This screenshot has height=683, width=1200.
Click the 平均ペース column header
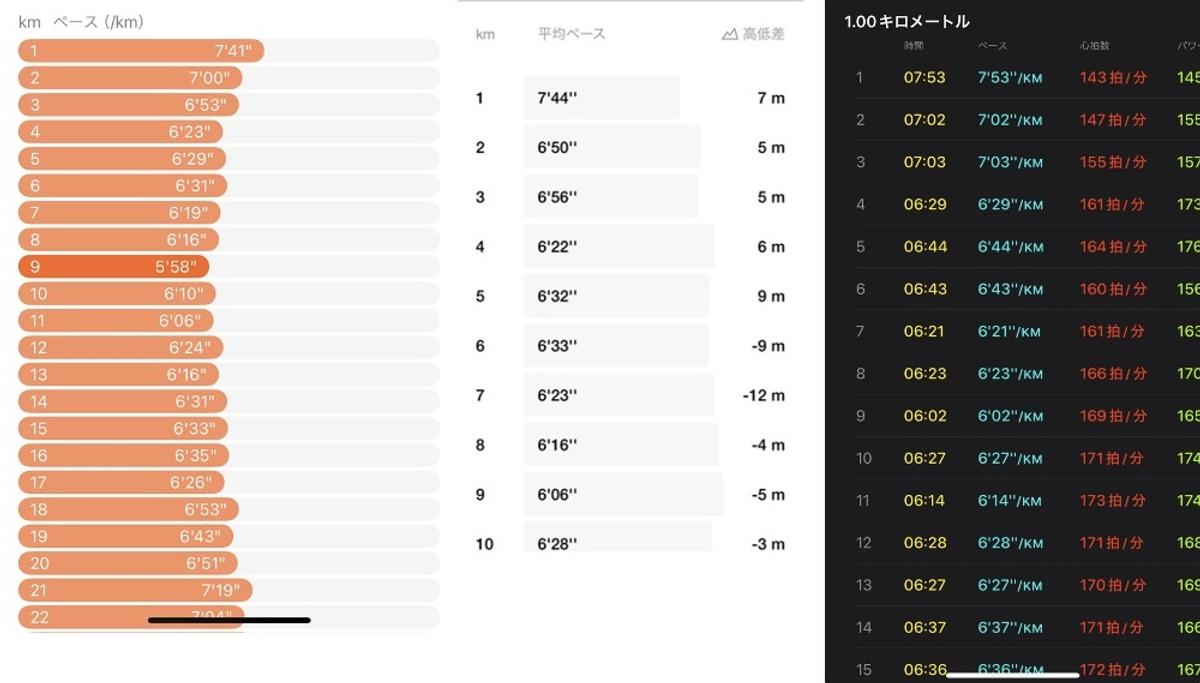click(x=571, y=34)
